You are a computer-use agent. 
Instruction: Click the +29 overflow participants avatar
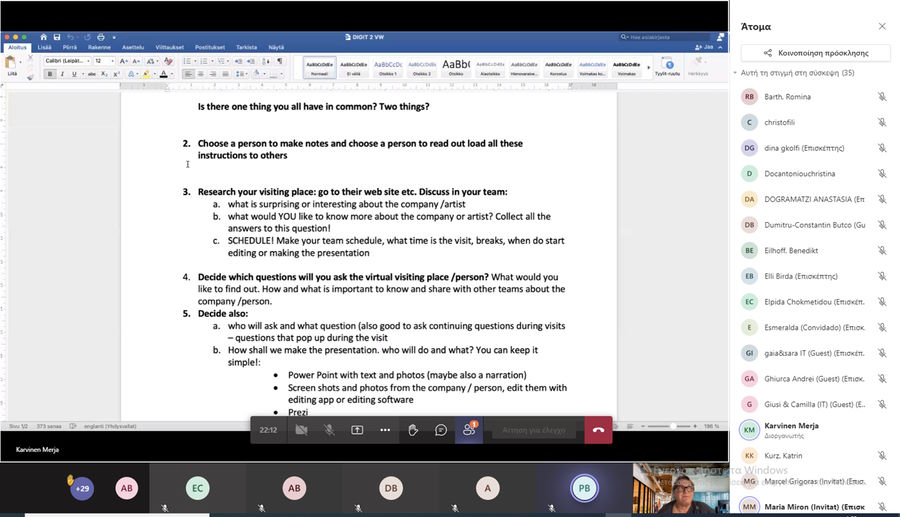coord(82,488)
